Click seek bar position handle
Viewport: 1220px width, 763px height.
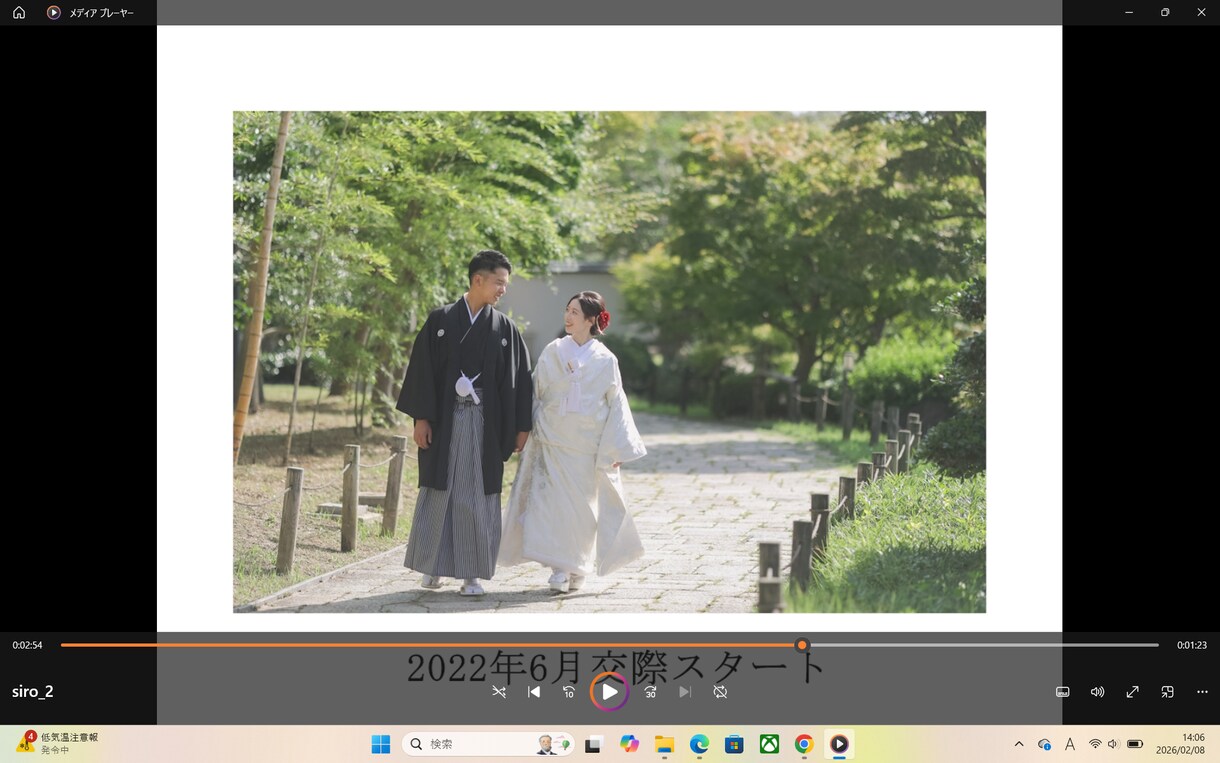tap(802, 645)
